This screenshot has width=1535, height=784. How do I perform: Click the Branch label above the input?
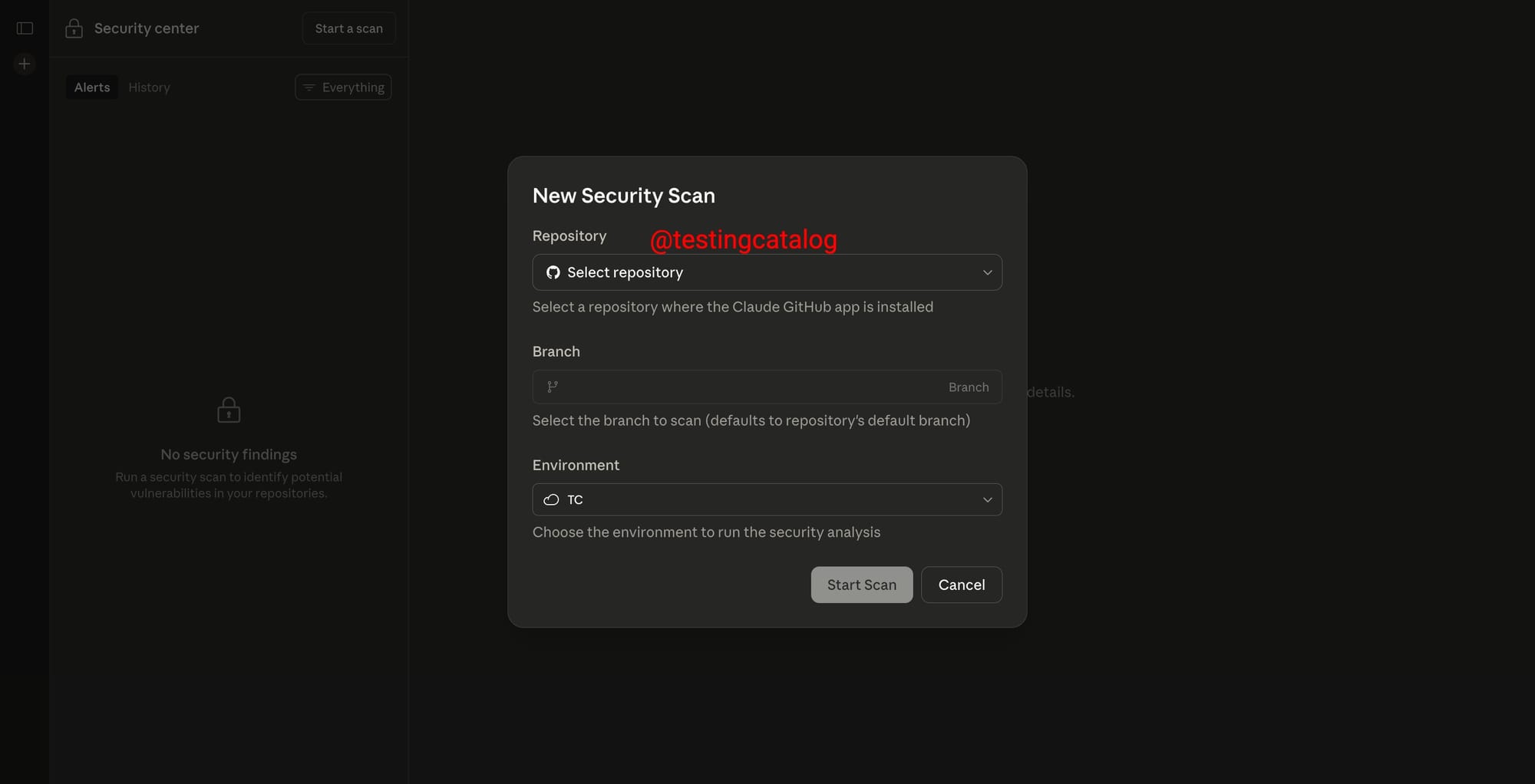pos(556,351)
